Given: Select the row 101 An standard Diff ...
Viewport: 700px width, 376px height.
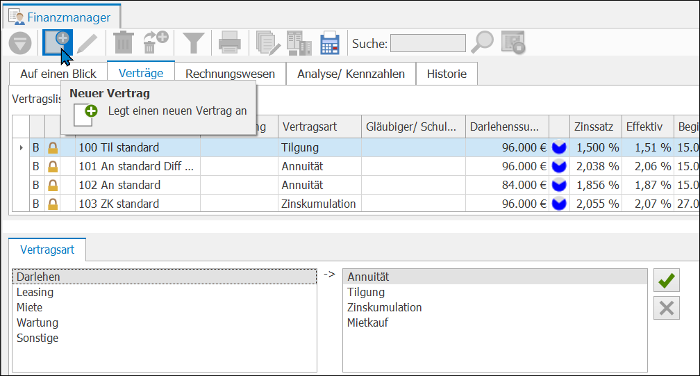Looking at the screenshot, I should 355,166.
